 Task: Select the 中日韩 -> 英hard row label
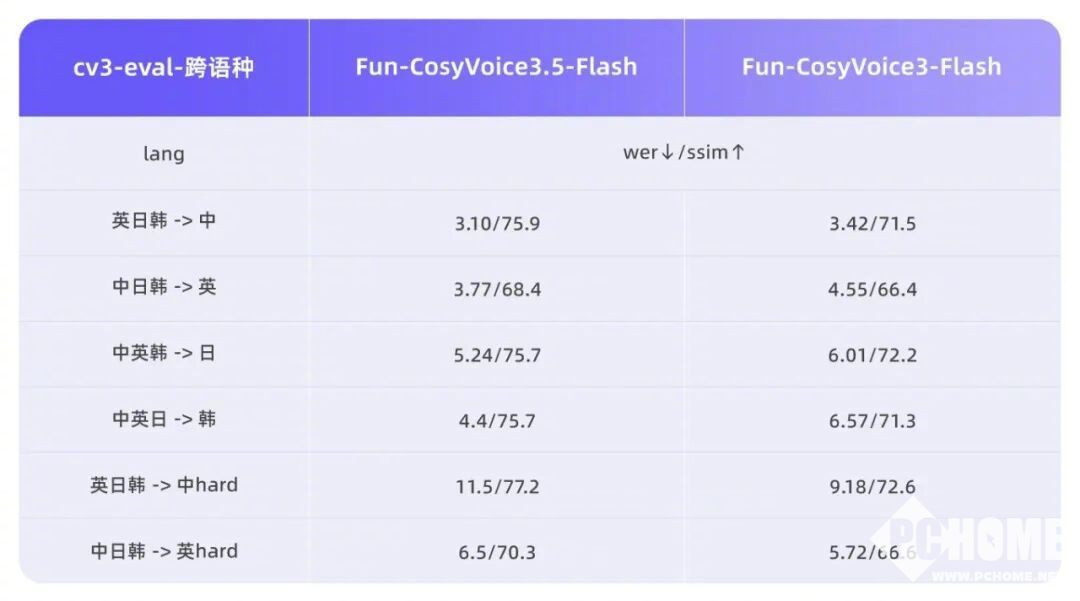click(x=164, y=551)
